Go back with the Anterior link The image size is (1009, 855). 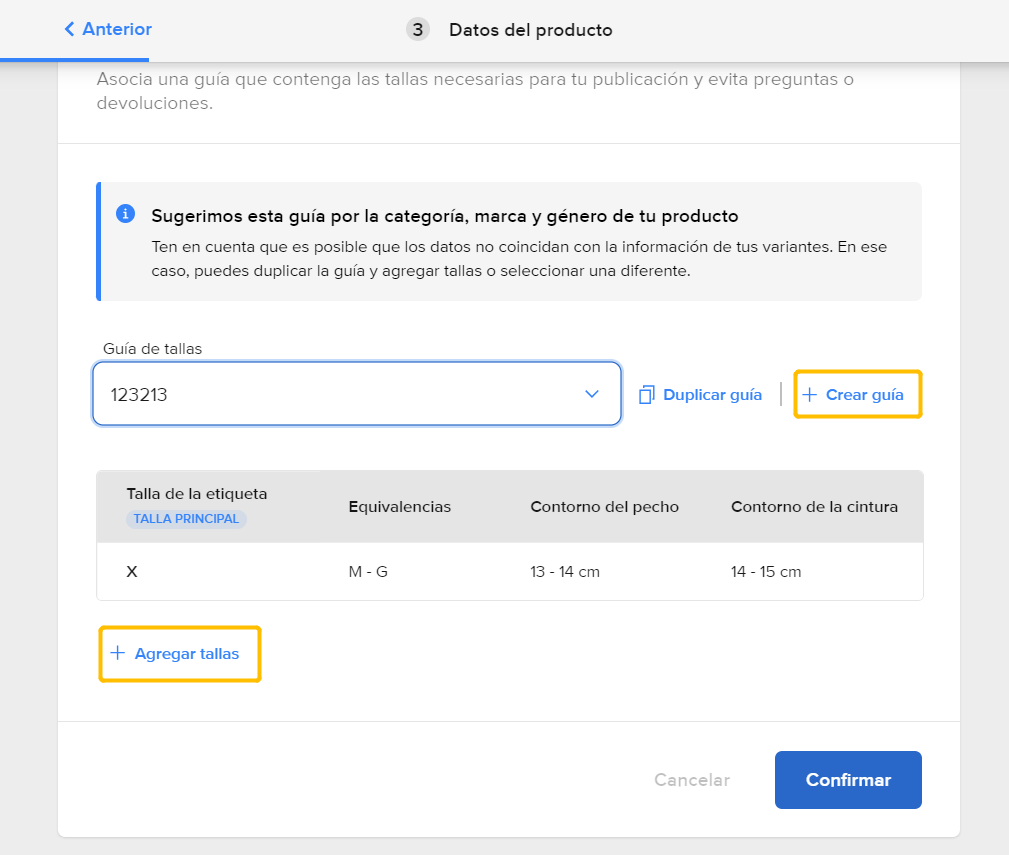(108, 29)
